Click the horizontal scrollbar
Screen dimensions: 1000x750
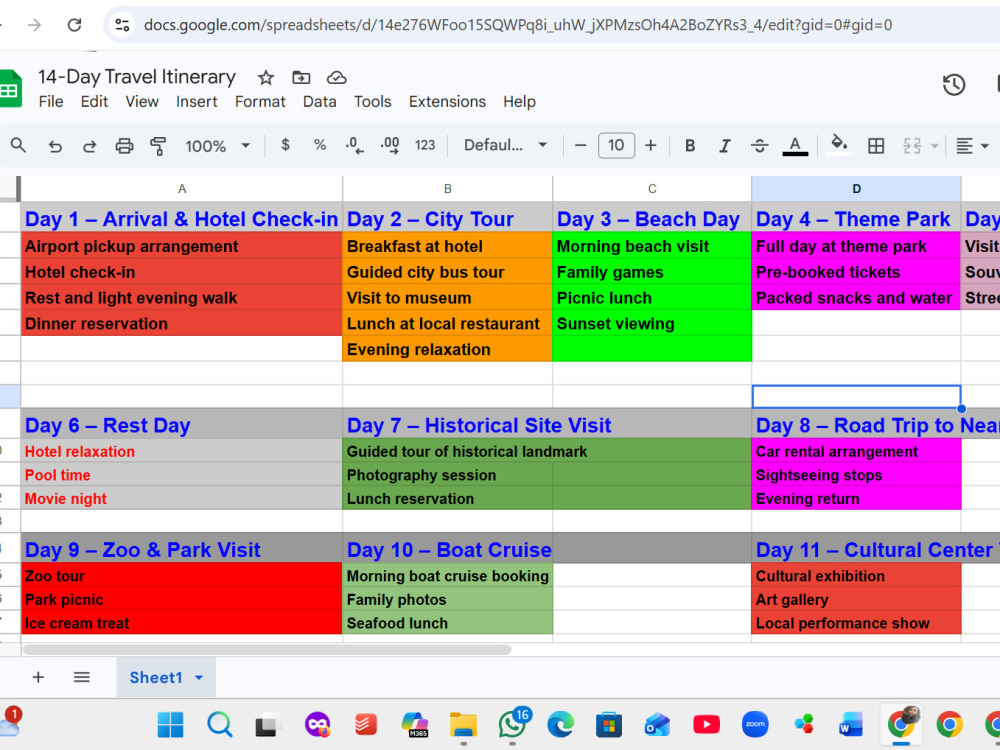[x=267, y=650]
